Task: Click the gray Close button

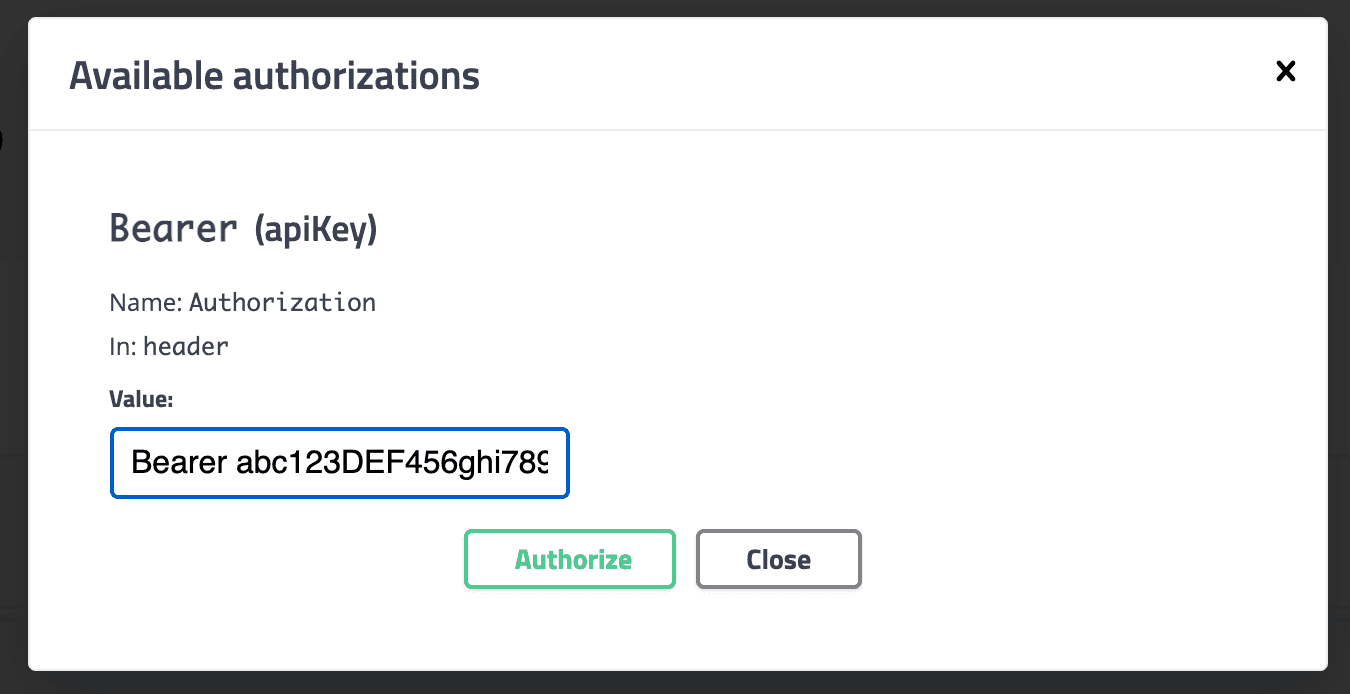Action: tap(779, 559)
